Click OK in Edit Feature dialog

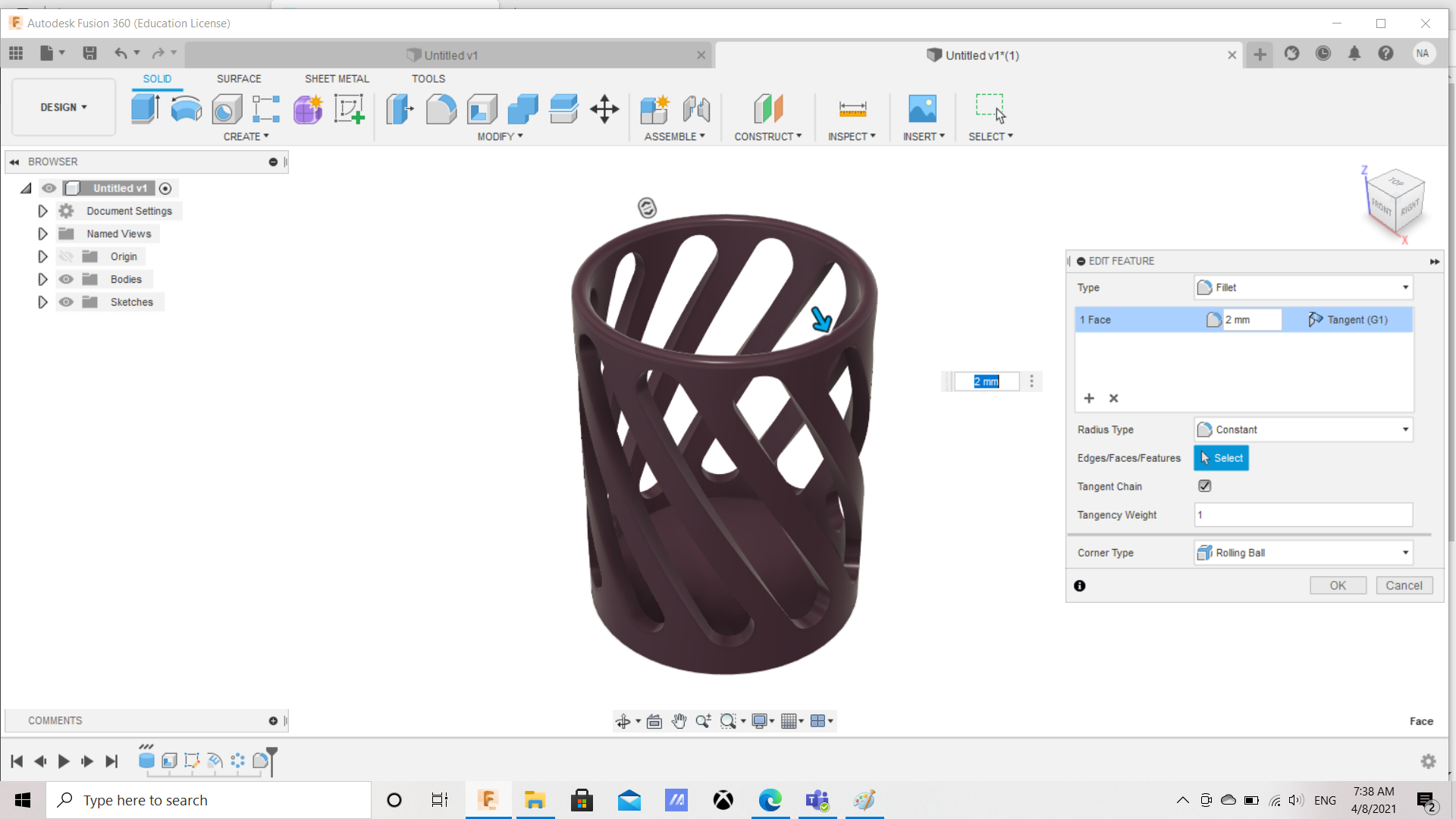(1338, 585)
